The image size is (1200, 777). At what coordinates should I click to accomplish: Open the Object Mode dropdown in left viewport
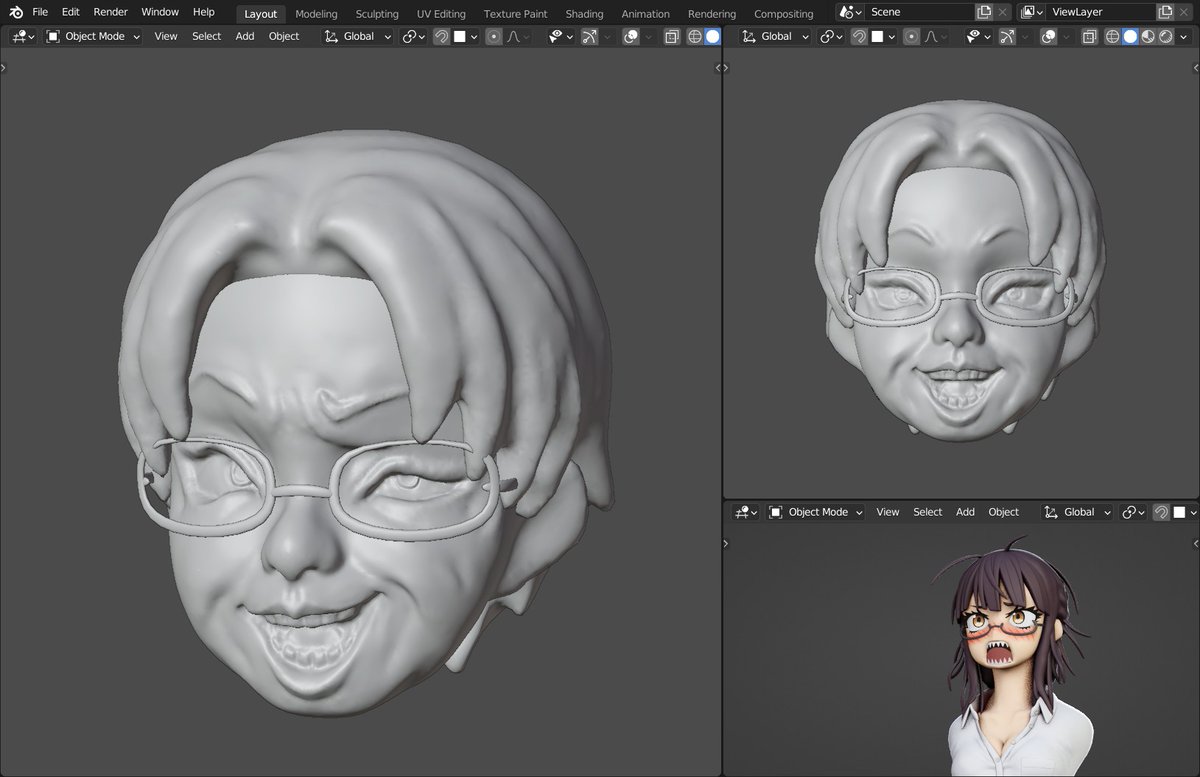94,36
